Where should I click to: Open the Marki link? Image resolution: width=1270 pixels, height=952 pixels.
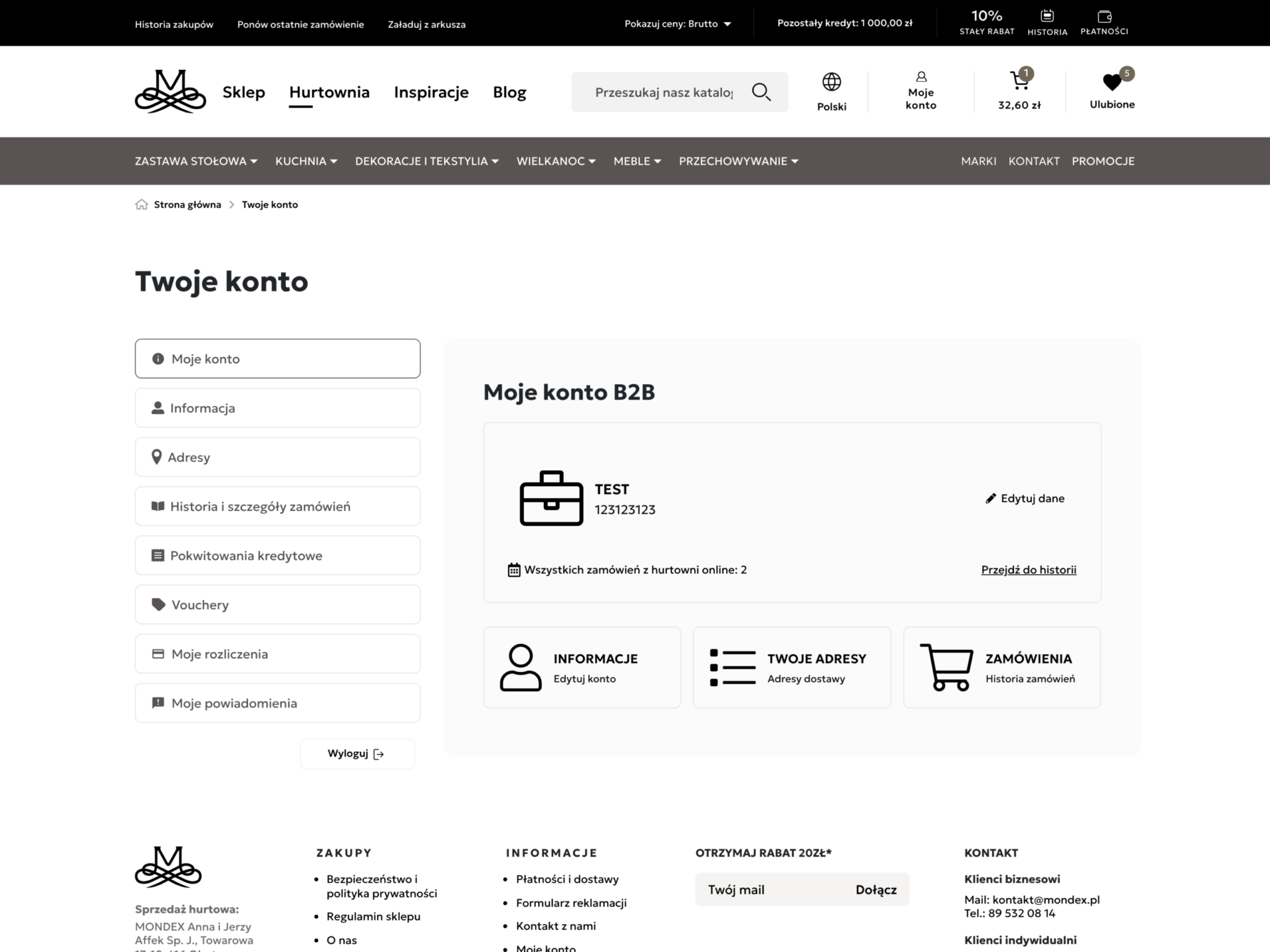click(x=979, y=161)
